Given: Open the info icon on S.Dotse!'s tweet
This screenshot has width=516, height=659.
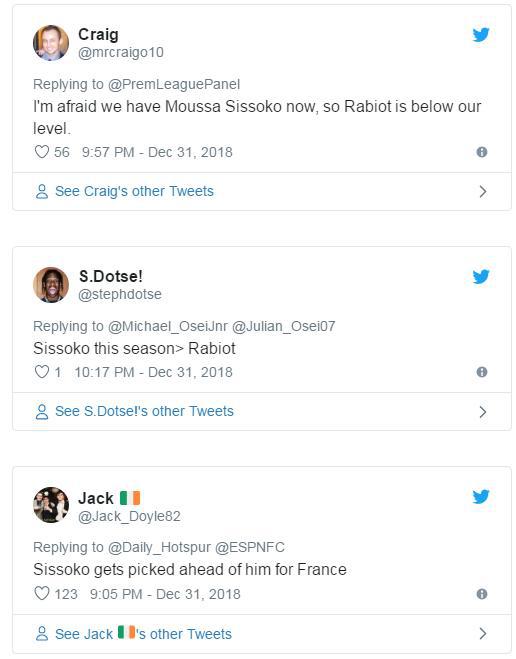Looking at the screenshot, I should click(x=482, y=372).
